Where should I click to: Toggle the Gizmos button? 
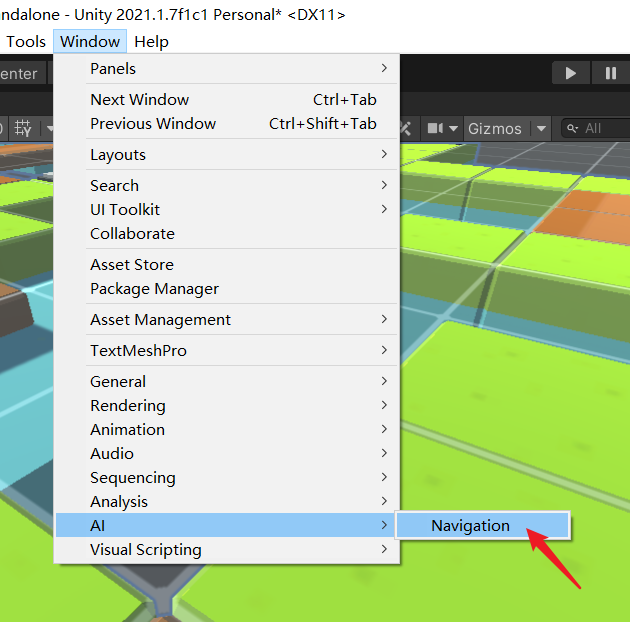(x=495, y=129)
